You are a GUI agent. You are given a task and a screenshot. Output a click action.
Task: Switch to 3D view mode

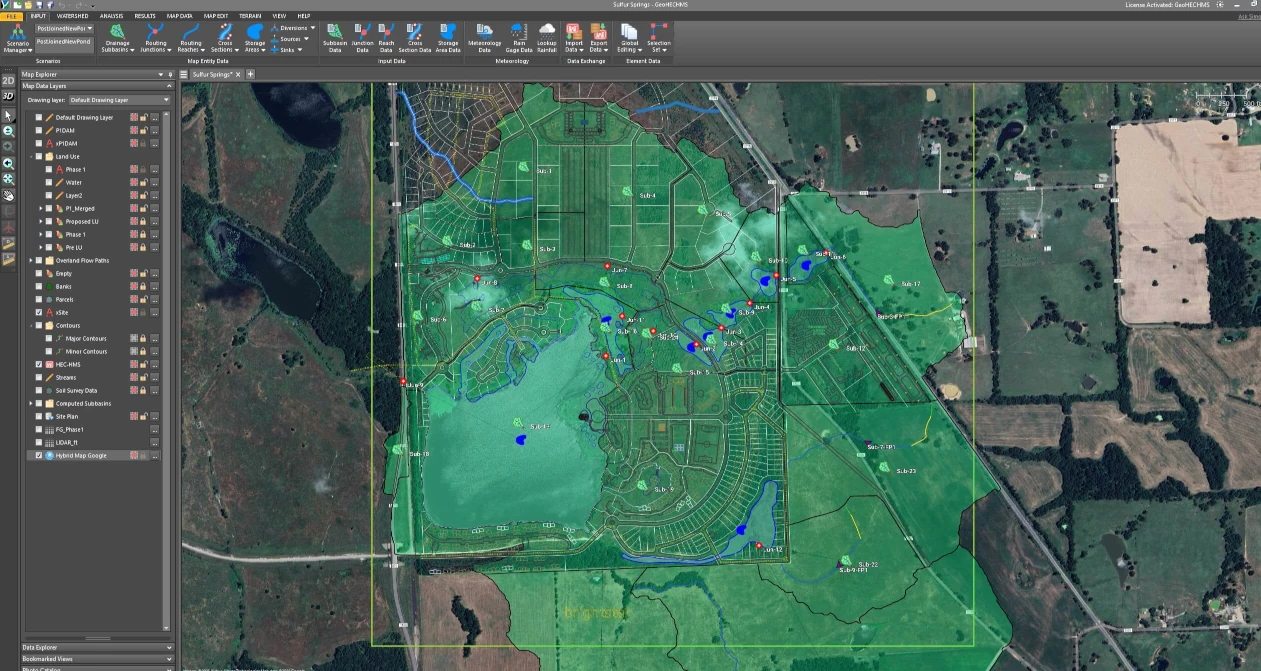[8, 95]
